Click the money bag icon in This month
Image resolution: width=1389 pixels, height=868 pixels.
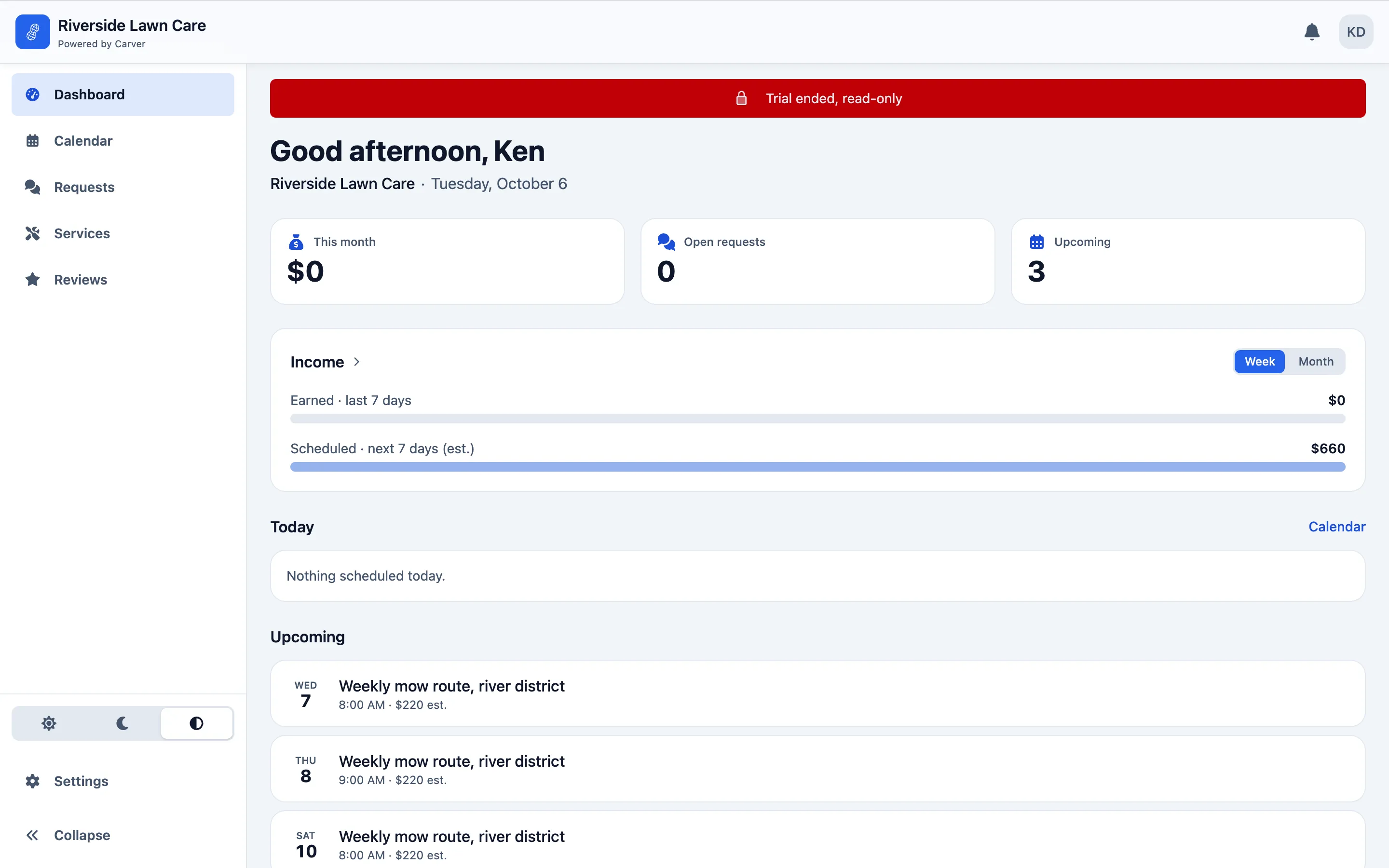coord(296,242)
